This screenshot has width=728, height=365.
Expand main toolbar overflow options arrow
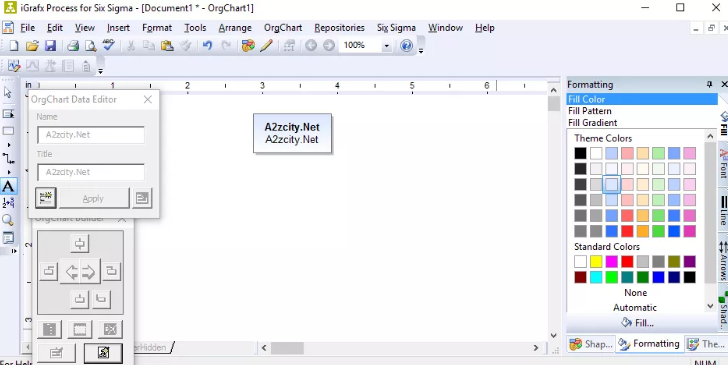coord(421,51)
